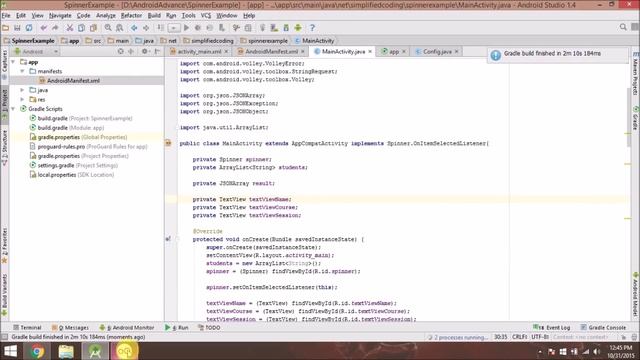The width and height of the screenshot is (640, 360).
Task: Click the editor vertical scrollbar
Action: coord(628,118)
